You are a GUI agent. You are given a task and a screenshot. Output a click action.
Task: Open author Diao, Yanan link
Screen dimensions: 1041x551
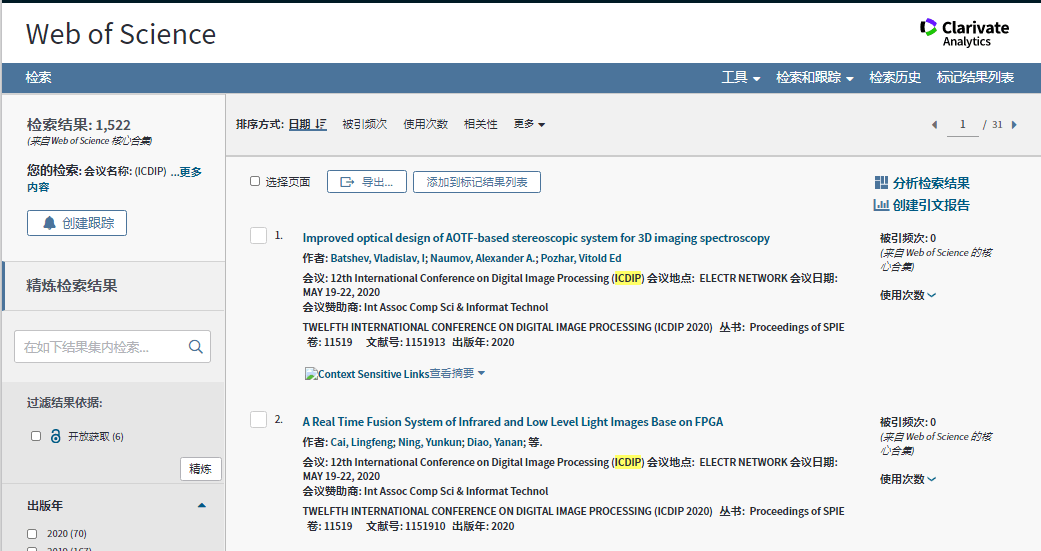(495, 442)
